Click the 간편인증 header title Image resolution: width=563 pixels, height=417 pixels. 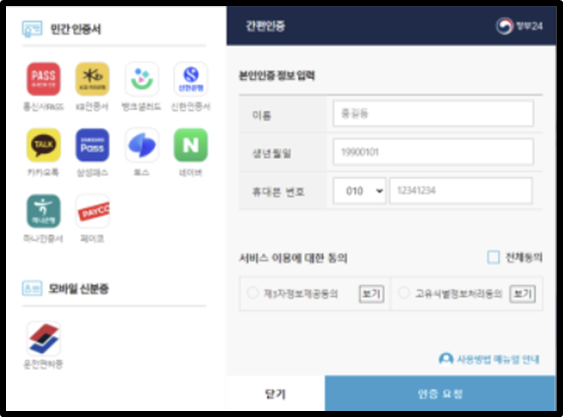click(265, 26)
